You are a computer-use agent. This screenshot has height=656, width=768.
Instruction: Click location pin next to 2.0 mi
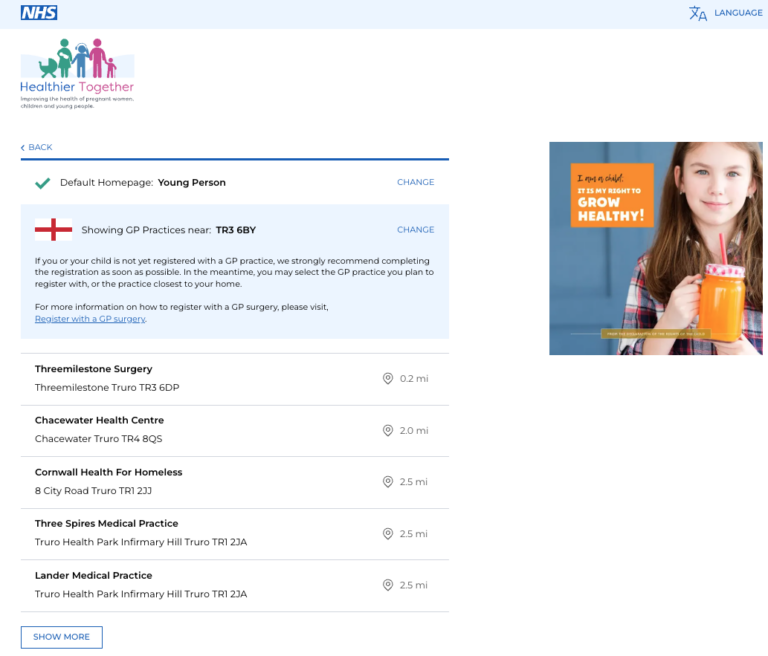pyautogui.click(x=387, y=431)
